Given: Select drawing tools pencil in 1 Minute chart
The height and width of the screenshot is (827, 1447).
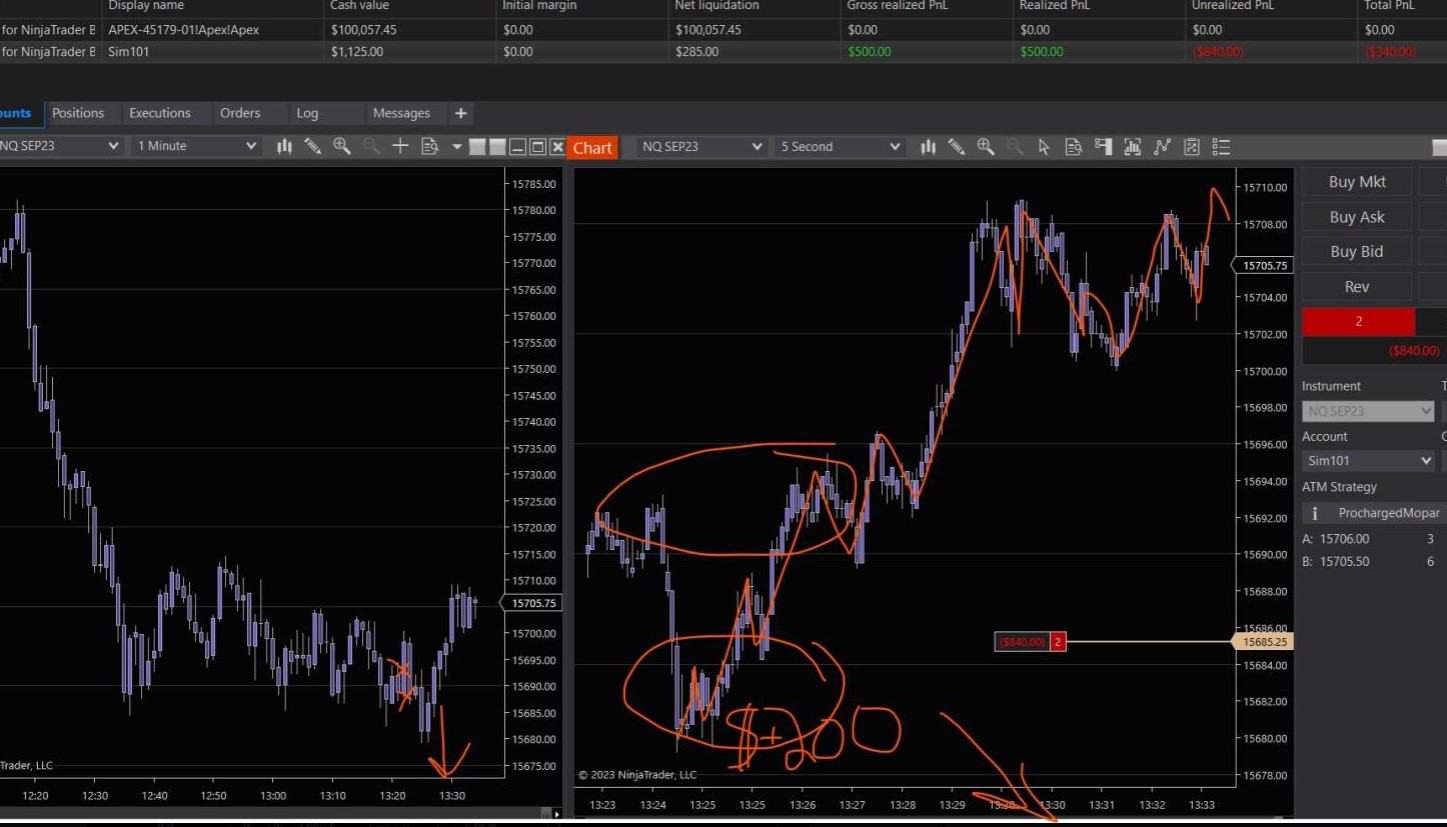Looking at the screenshot, I should [x=312, y=146].
